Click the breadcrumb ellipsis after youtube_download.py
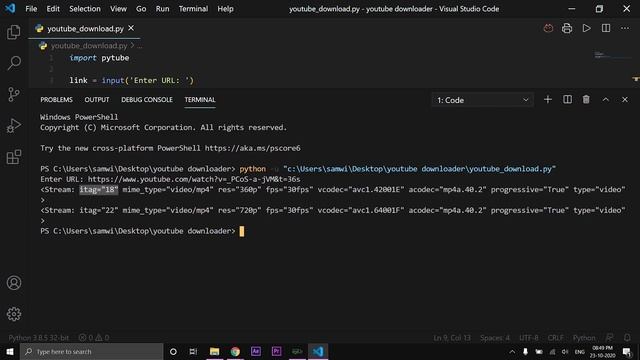The height and width of the screenshot is (360, 640). 140,46
